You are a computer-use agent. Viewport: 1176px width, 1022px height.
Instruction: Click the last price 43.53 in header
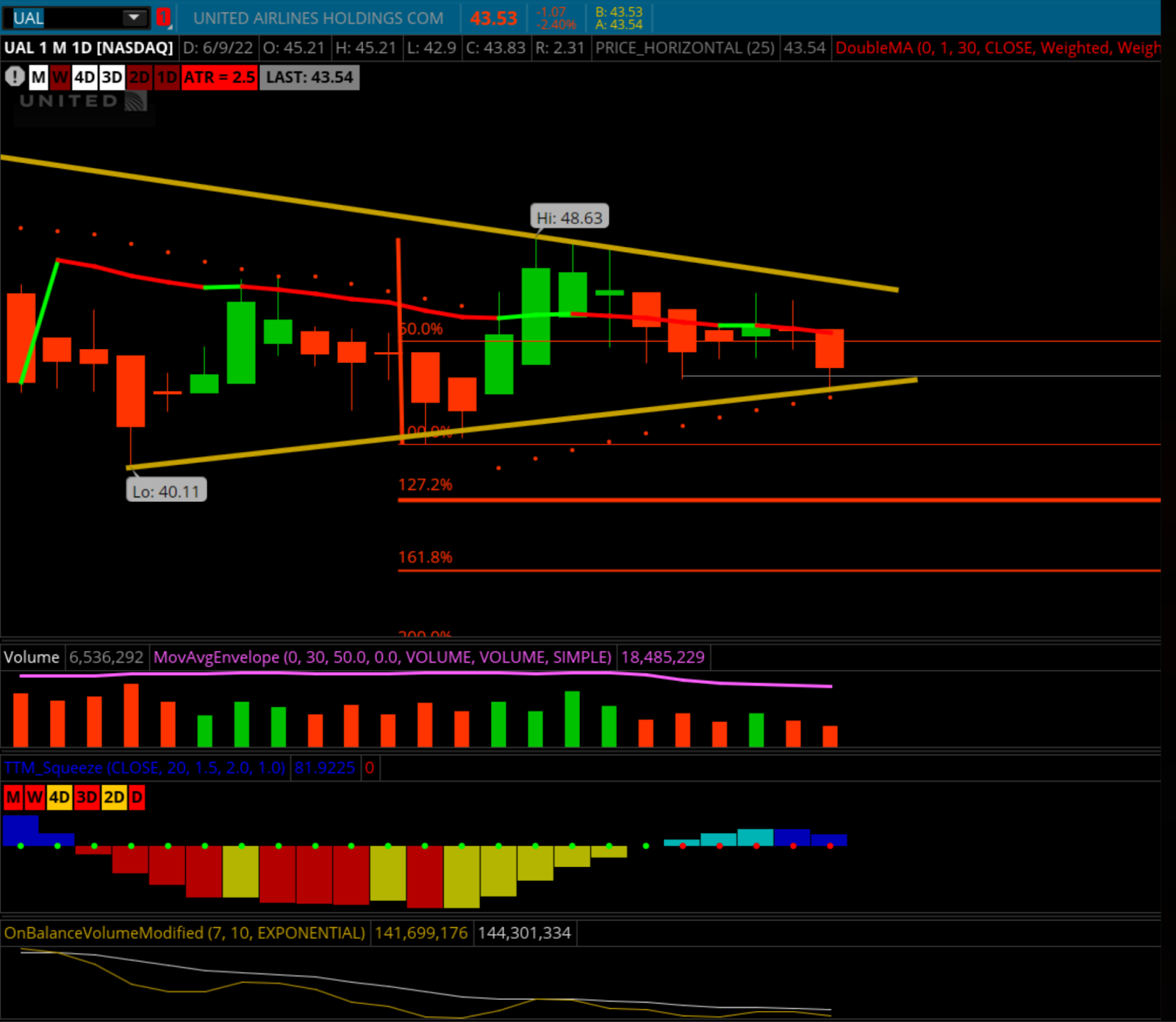[493, 18]
